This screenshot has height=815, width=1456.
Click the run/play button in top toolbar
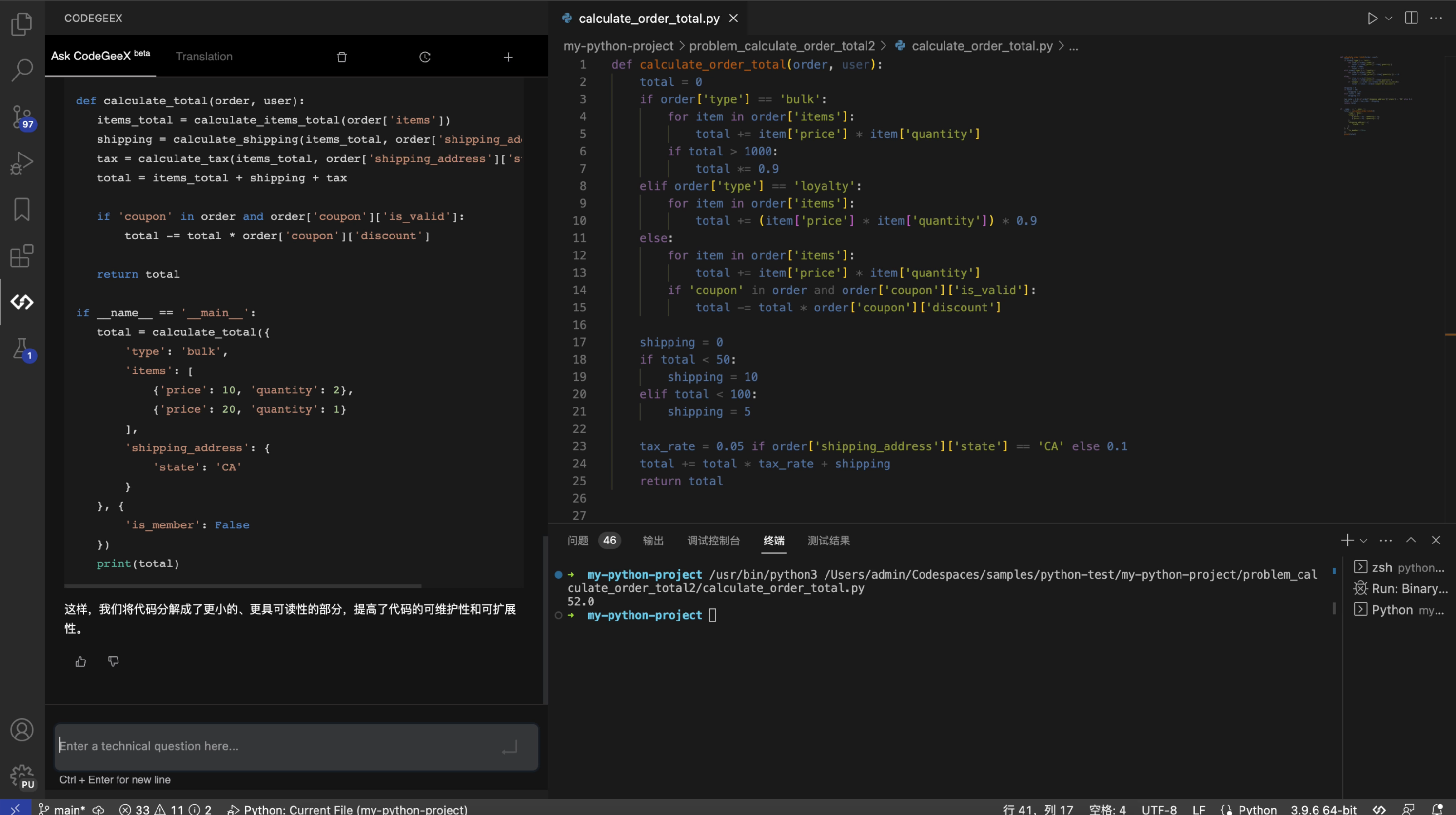[1371, 18]
